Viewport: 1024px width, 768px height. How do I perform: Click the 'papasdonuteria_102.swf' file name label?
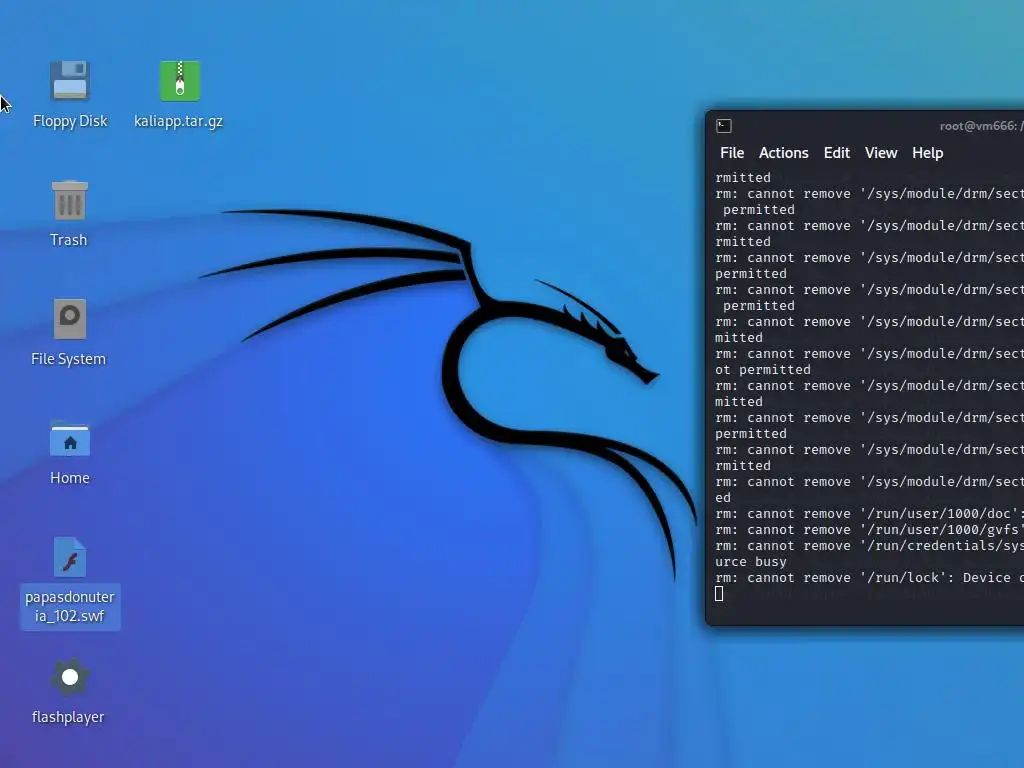tap(70, 607)
